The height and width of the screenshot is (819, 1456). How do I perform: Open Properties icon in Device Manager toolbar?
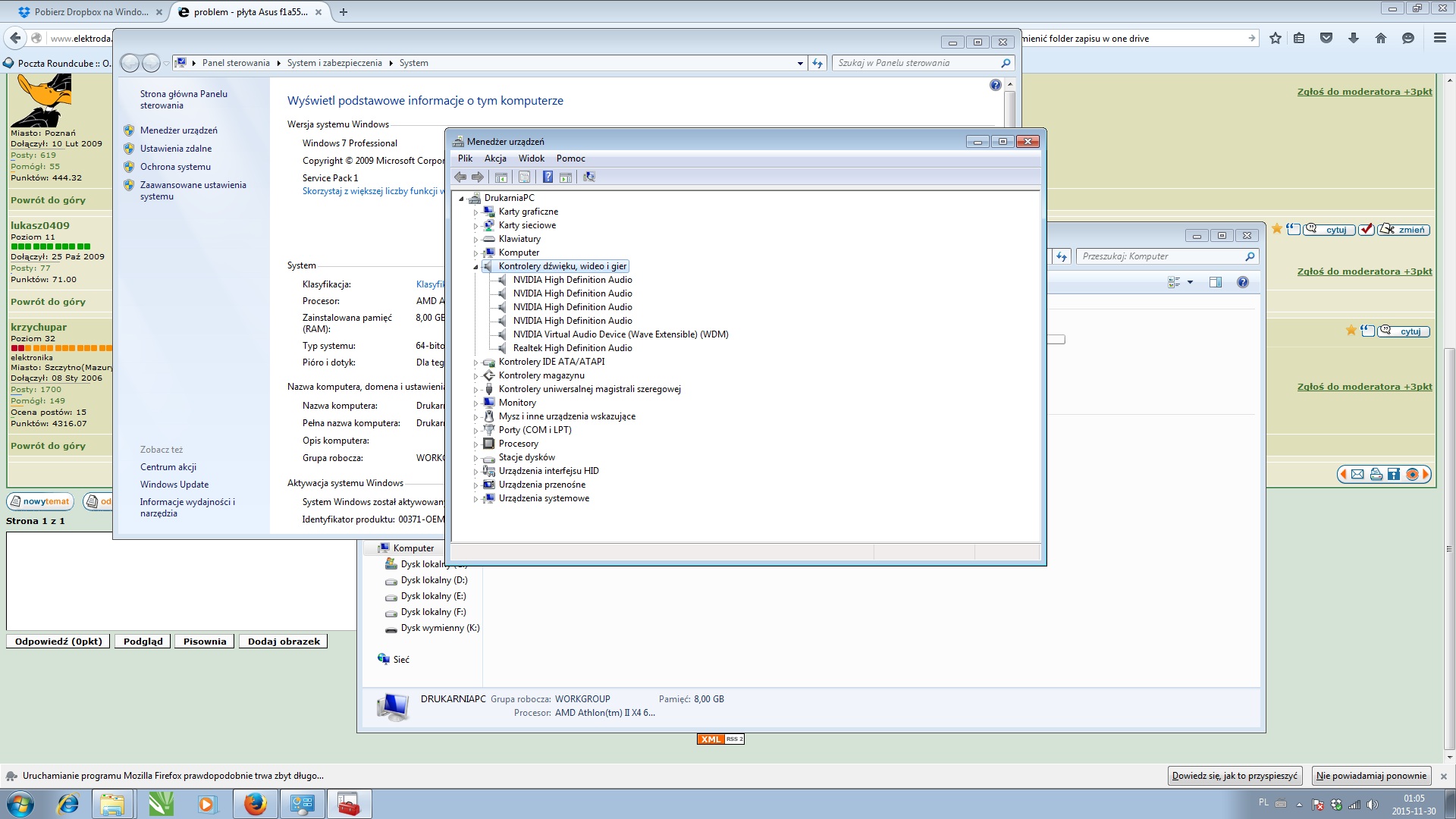(x=524, y=177)
